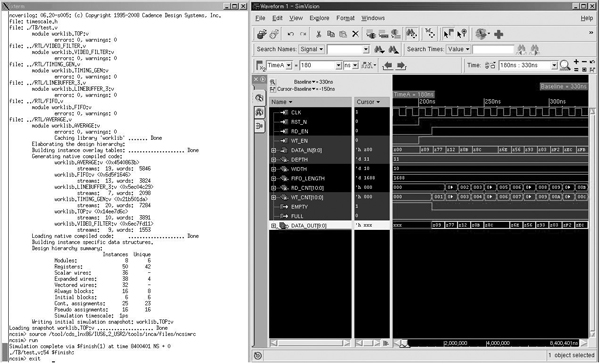Viewport: 600px width, 364px height.
Task: Click the greyed link icon next to it
Action: tap(274, 34)
